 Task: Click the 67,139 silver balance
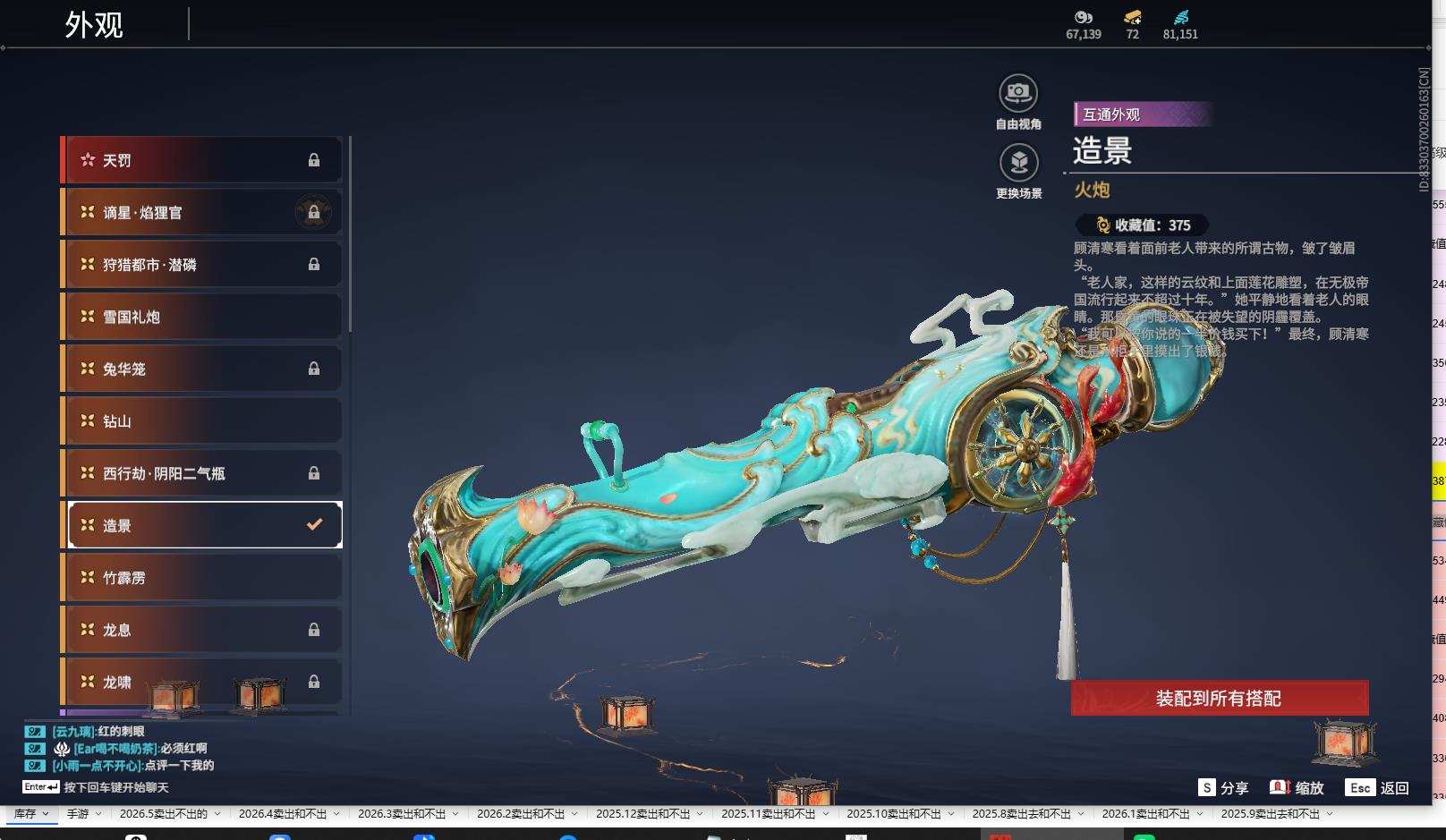click(1084, 34)
